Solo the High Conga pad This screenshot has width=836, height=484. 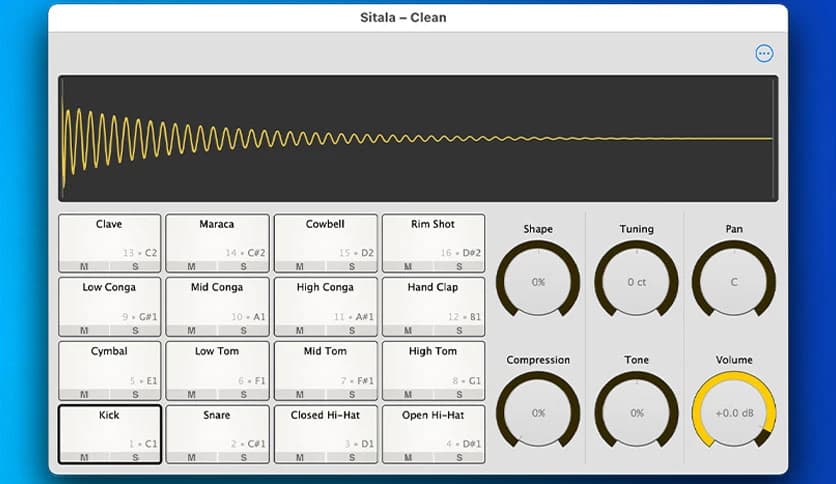351,330
